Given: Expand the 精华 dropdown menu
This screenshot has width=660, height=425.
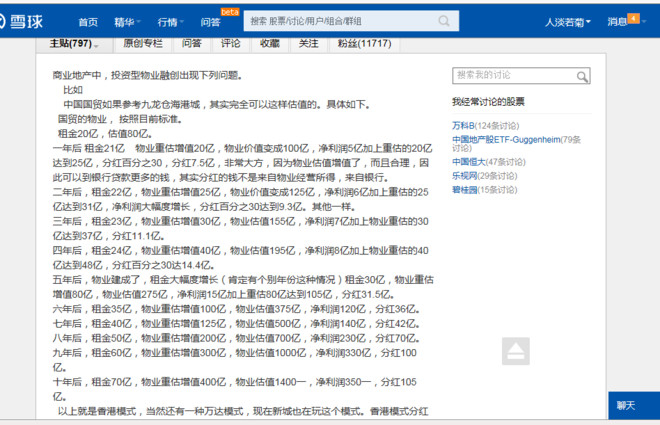Looking at the screenshot, I should point(127,22).
